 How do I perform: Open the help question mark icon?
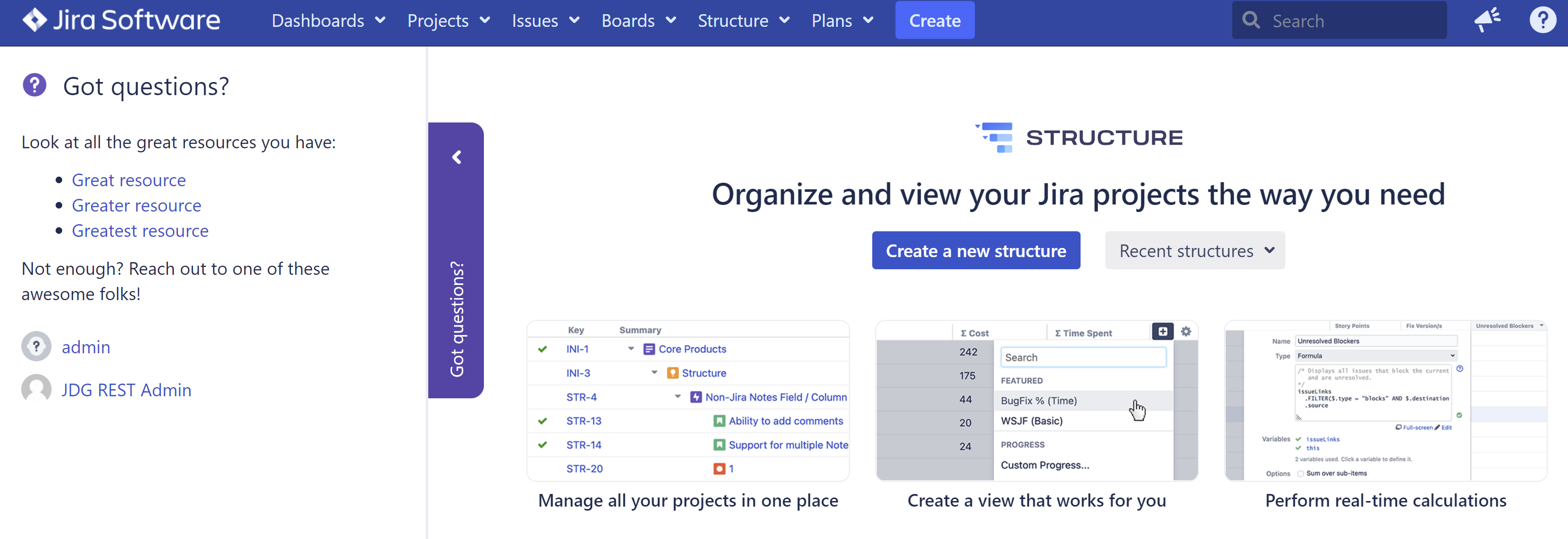1542,21
